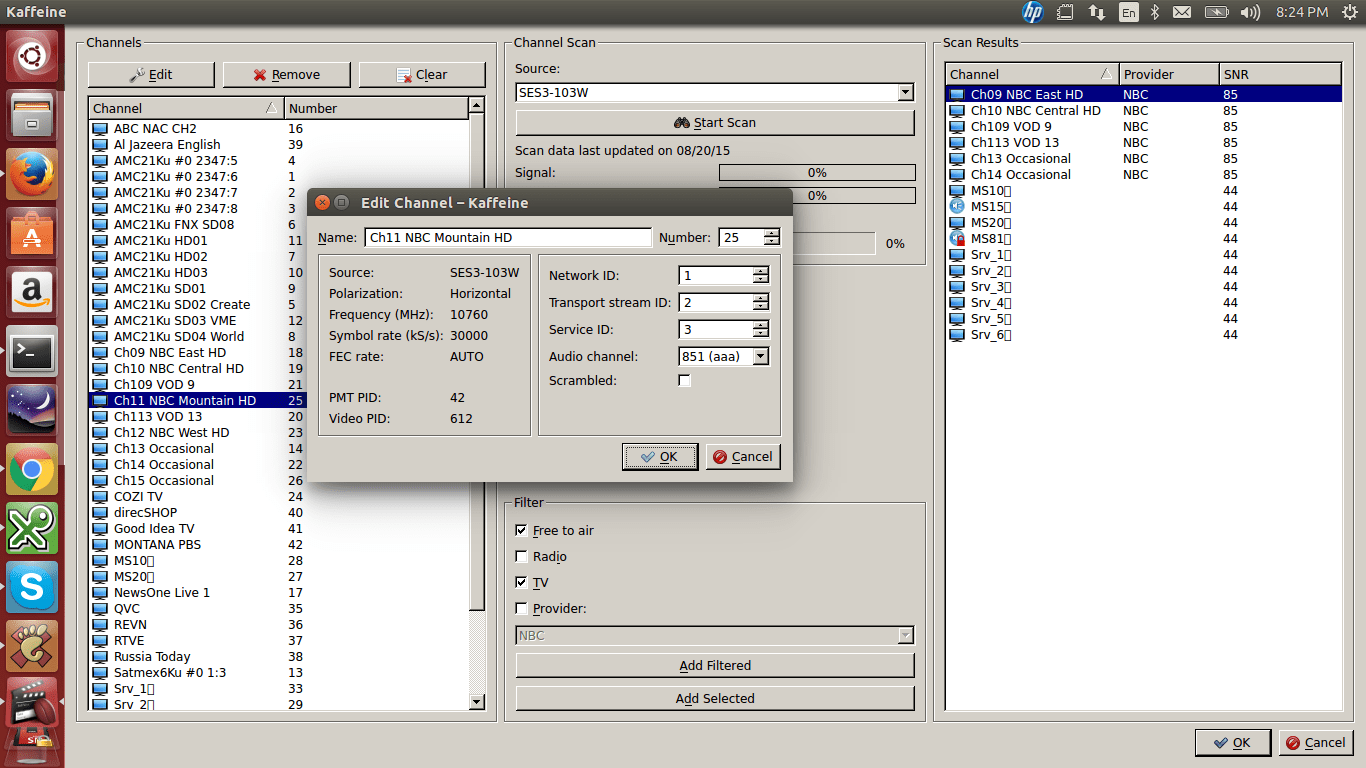Screen dimensions: 1366x768
Task: Sort Scan Results by Provider column
Action: (x=1168, y=74)
